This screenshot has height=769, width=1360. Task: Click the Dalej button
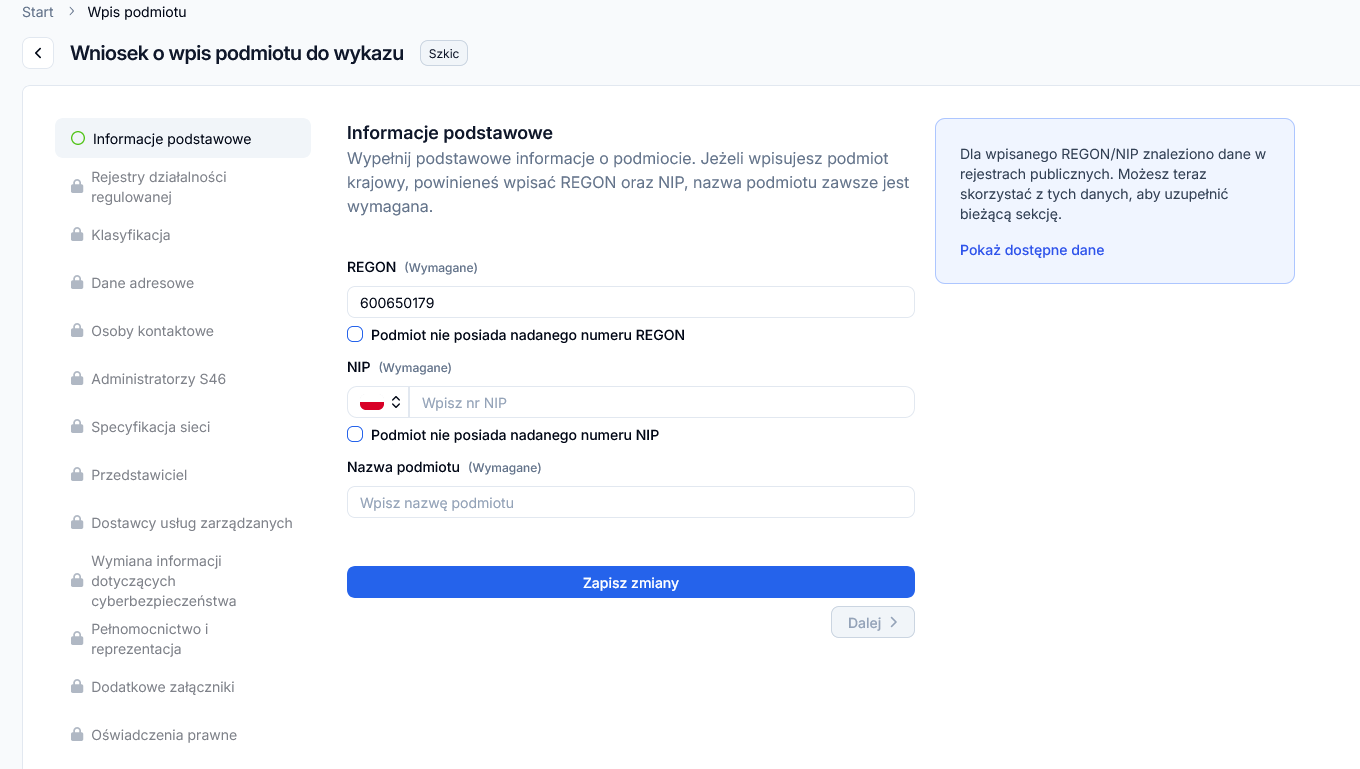[872, 622]
